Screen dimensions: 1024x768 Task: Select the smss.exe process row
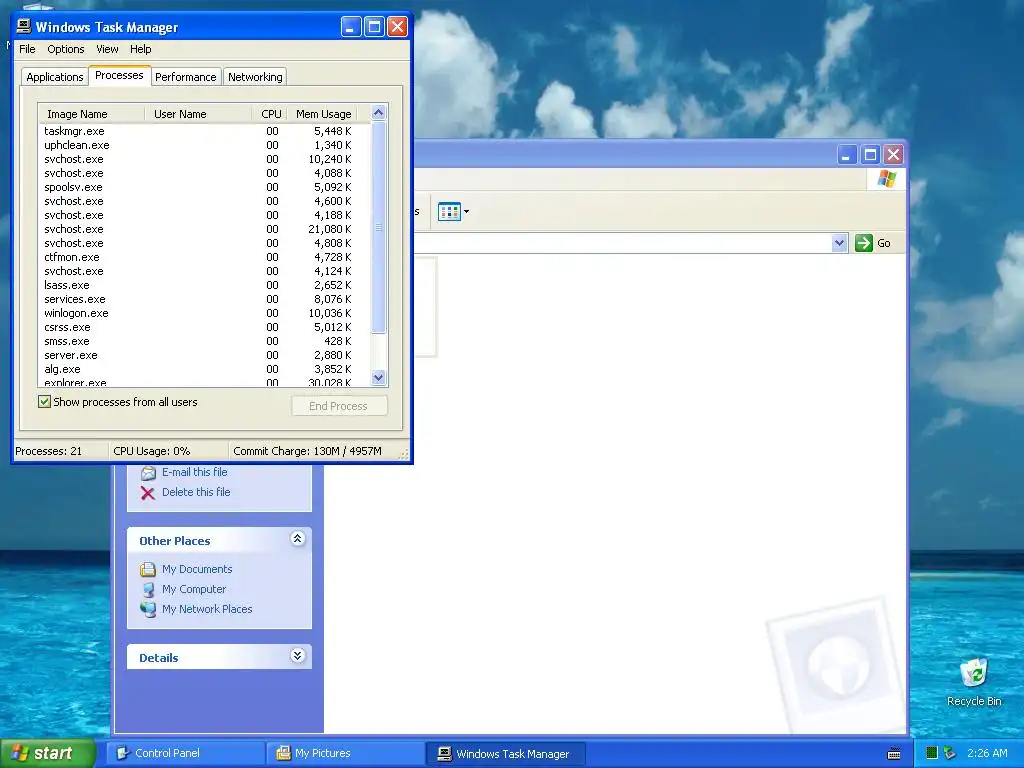pos(204,342)
